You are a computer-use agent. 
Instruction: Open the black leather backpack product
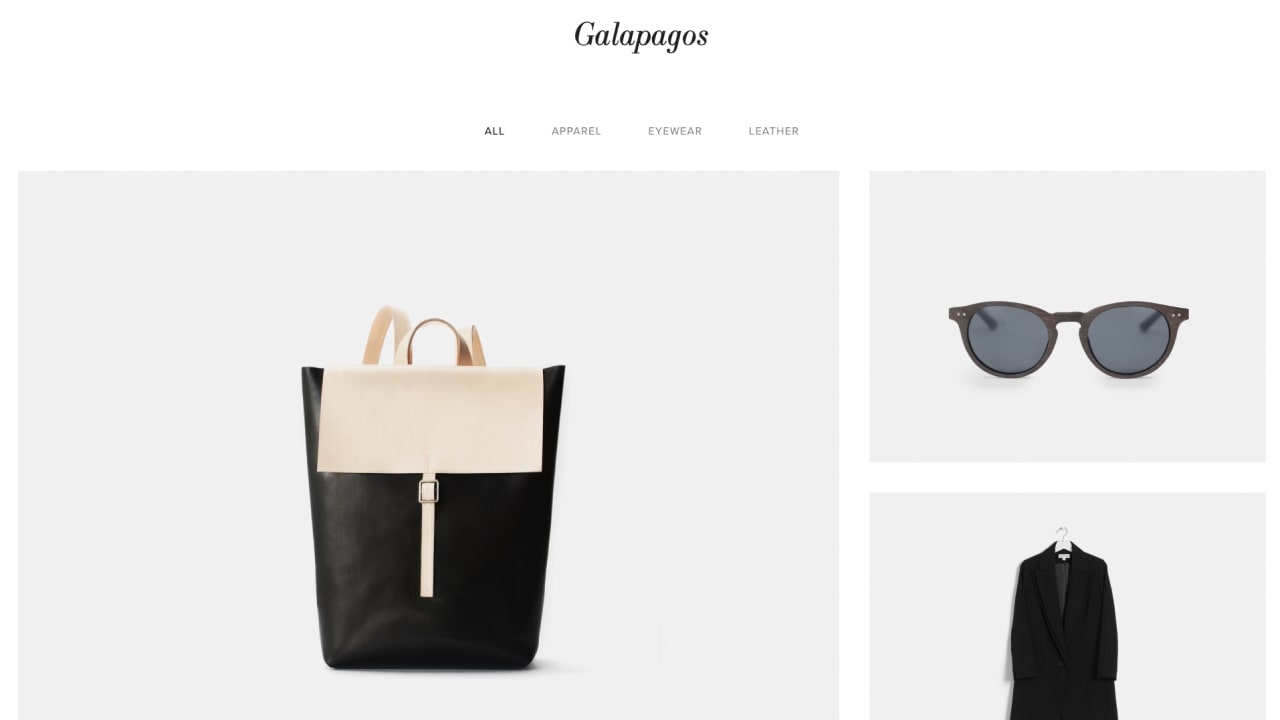pyautogui.click(x=428, y=445)
